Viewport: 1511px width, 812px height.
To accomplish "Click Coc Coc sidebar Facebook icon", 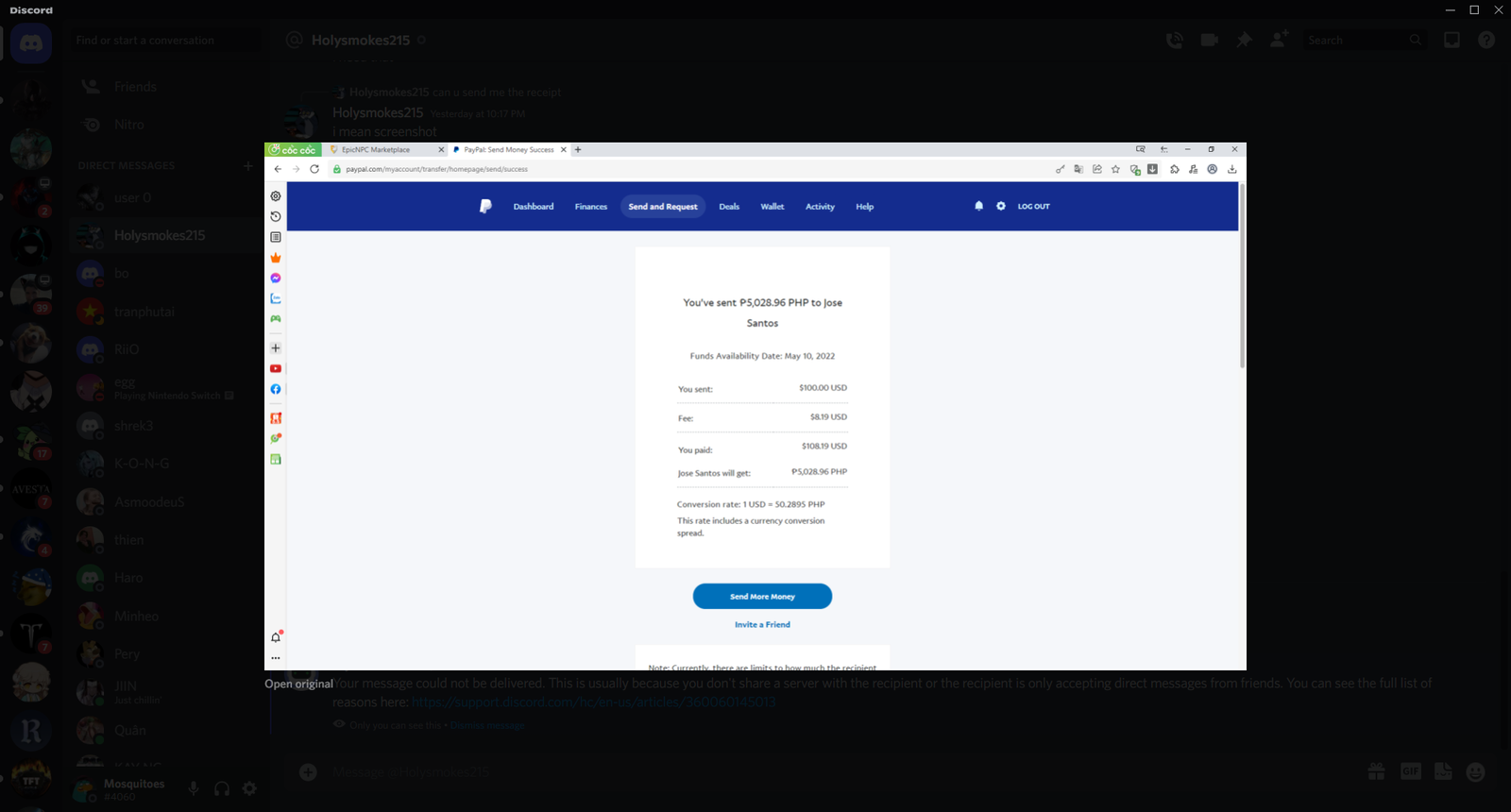I will (276, 389).
